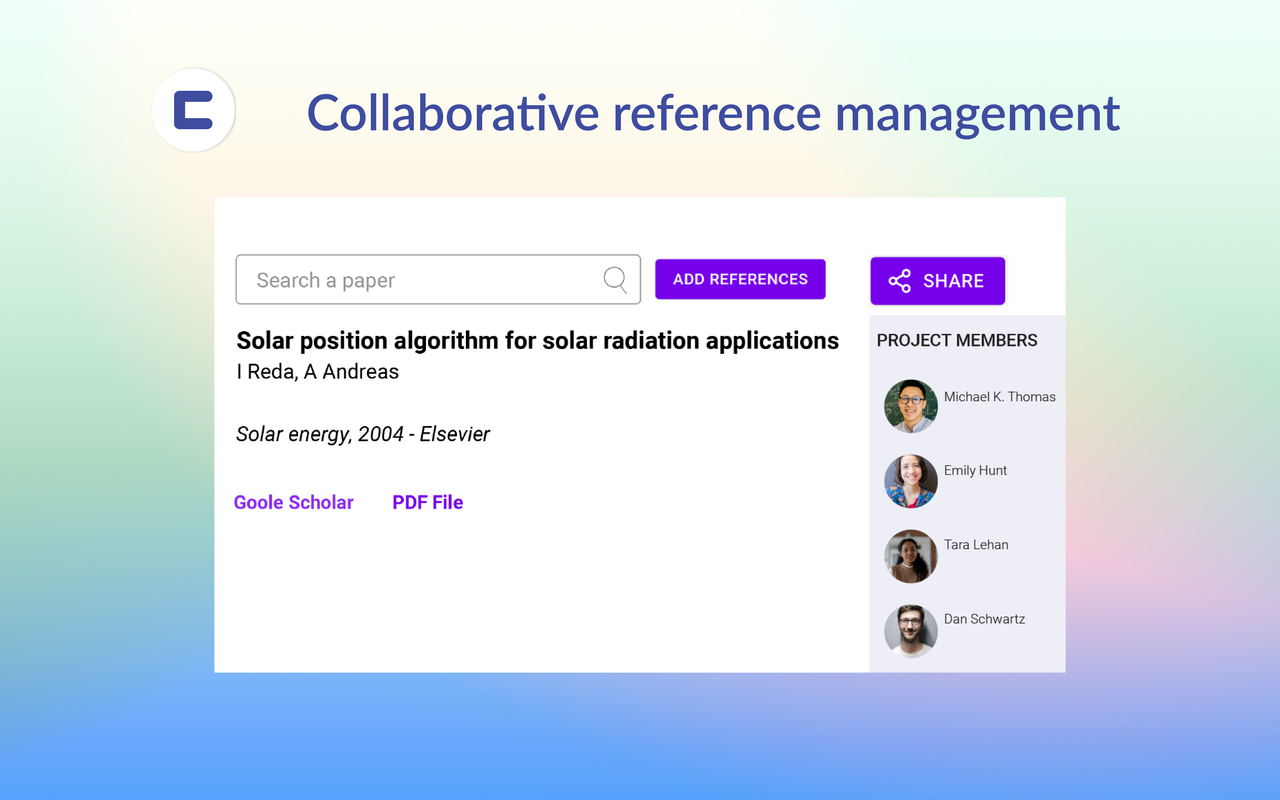Click the 'Collaborative reference management' heading

713,112
